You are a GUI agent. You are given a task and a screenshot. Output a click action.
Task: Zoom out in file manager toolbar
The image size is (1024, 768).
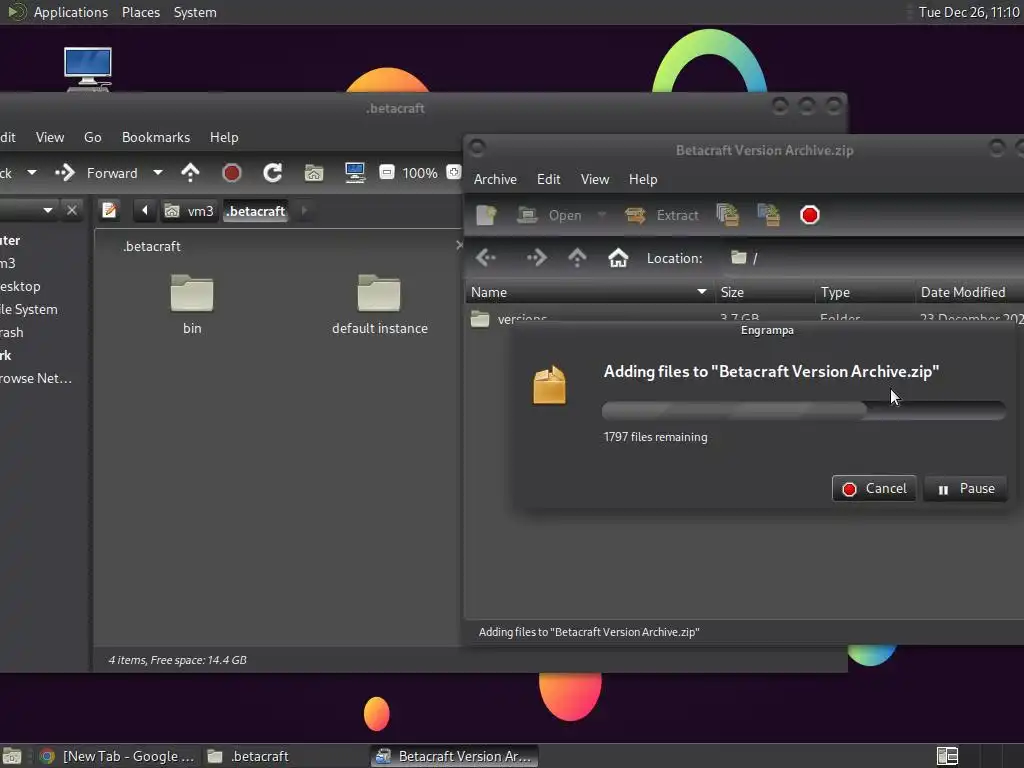click(387, 172)
